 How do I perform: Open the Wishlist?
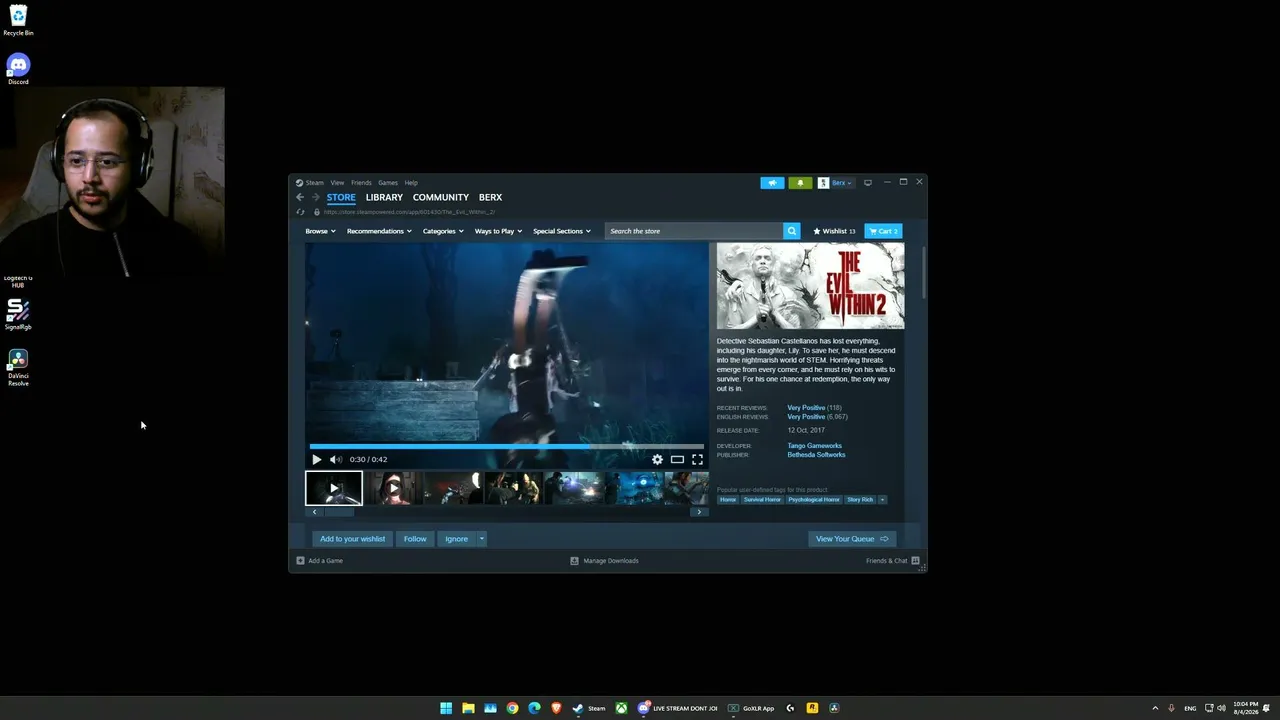[x=834, y=231]
